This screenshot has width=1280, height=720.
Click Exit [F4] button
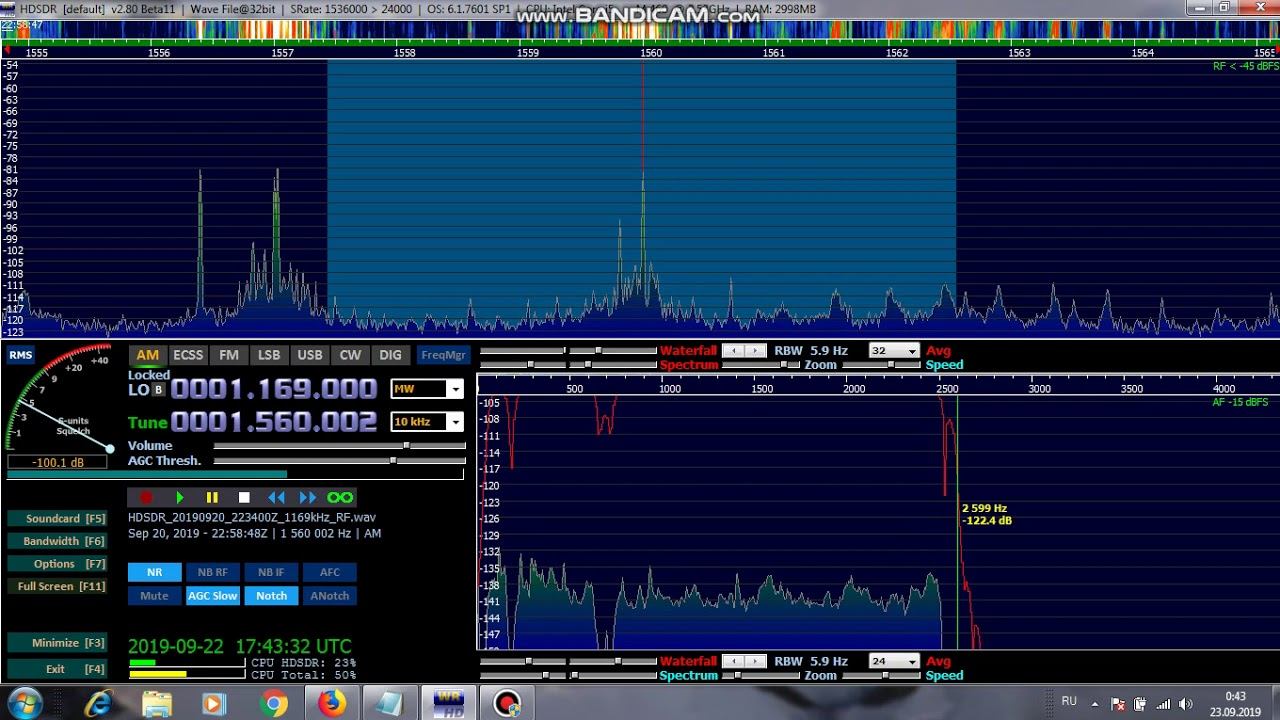click(x=57, y=669)
